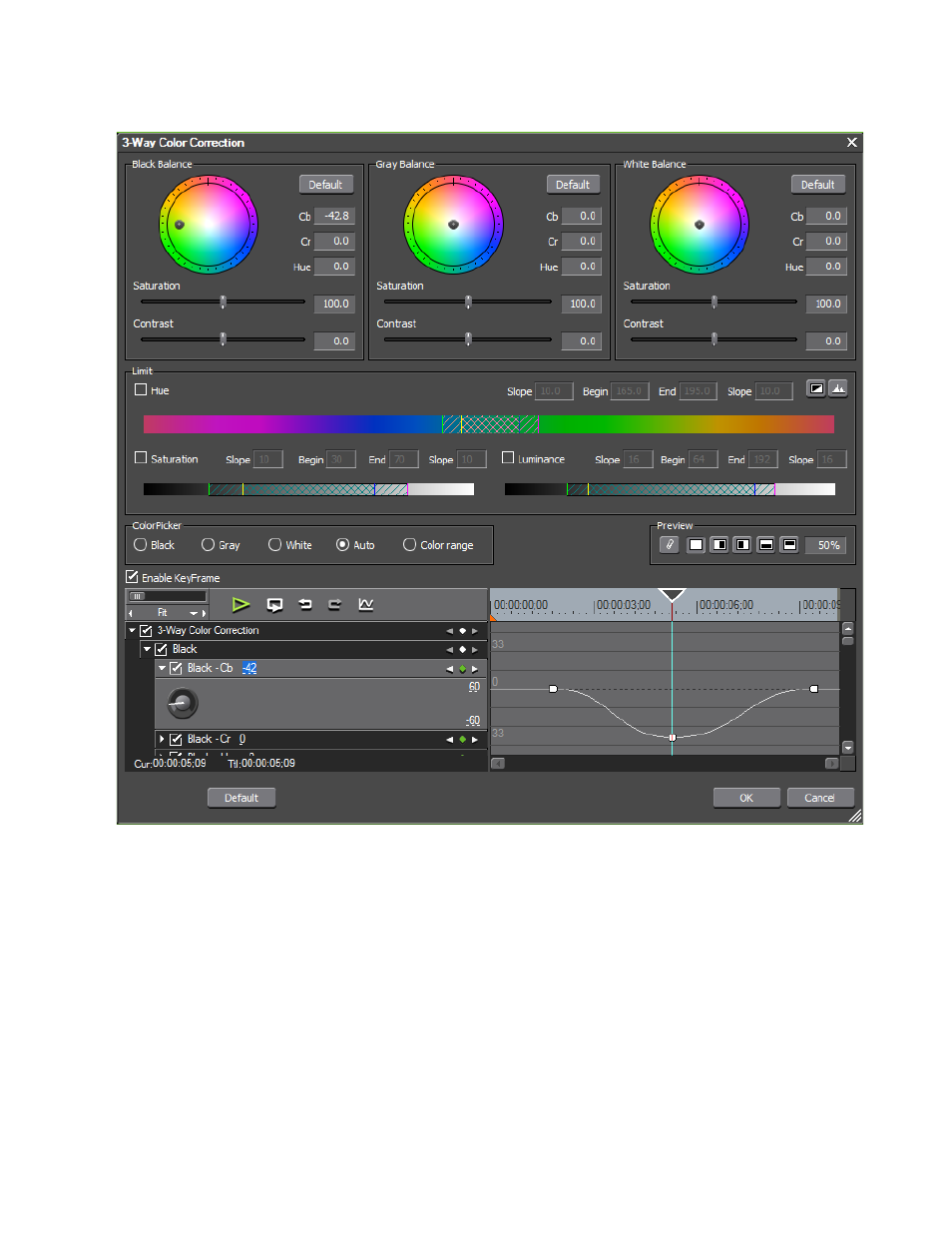Image resolution: width=952 pixels, height=1233 pixels.
Task: Collapse the Black - Cb parameter row
Action: point(162,669)
